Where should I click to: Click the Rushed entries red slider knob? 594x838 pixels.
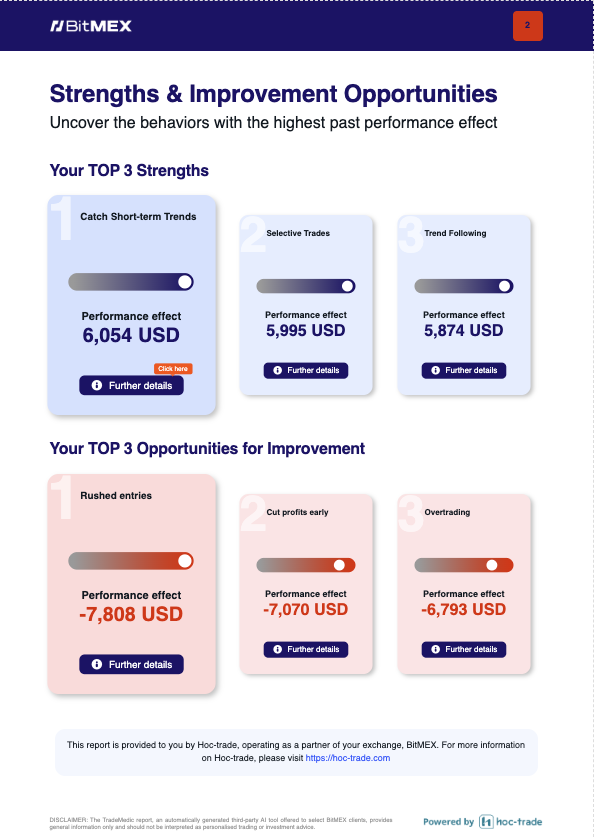click(x=185, y=561)
